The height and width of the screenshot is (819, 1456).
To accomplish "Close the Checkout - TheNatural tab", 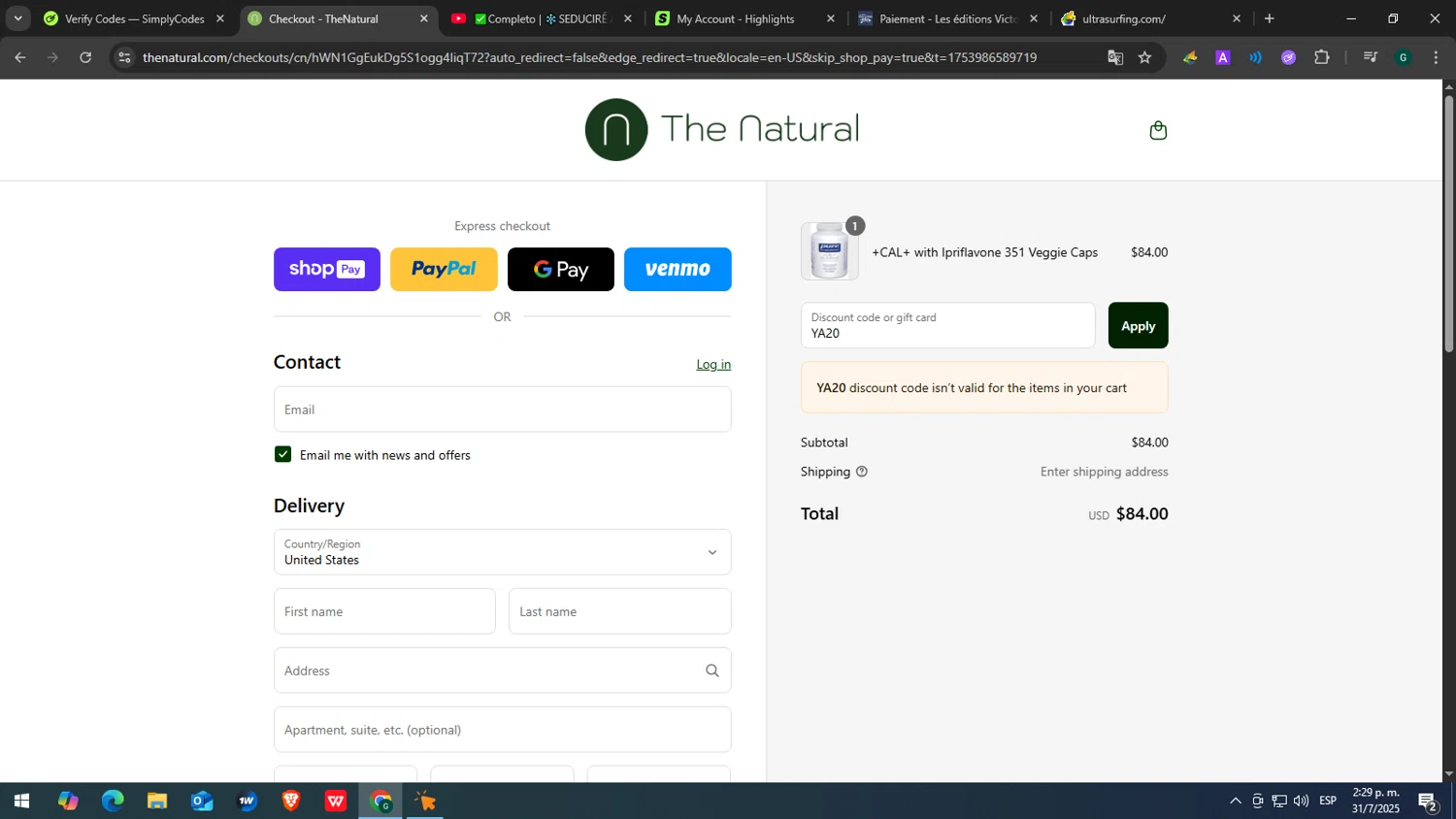I will tap(424, 18).
